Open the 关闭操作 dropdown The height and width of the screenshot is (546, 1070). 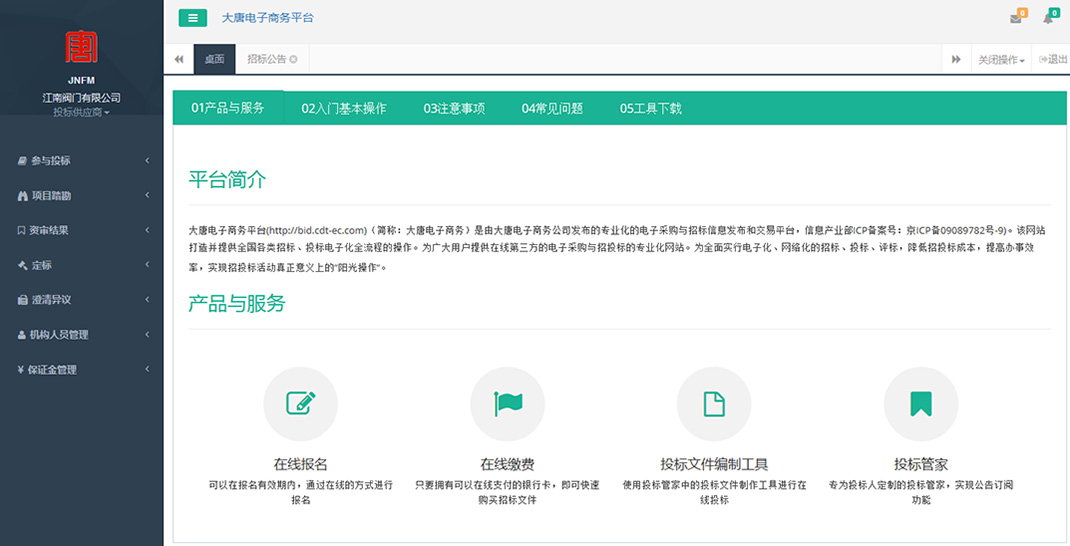[x=1001, y=59]
